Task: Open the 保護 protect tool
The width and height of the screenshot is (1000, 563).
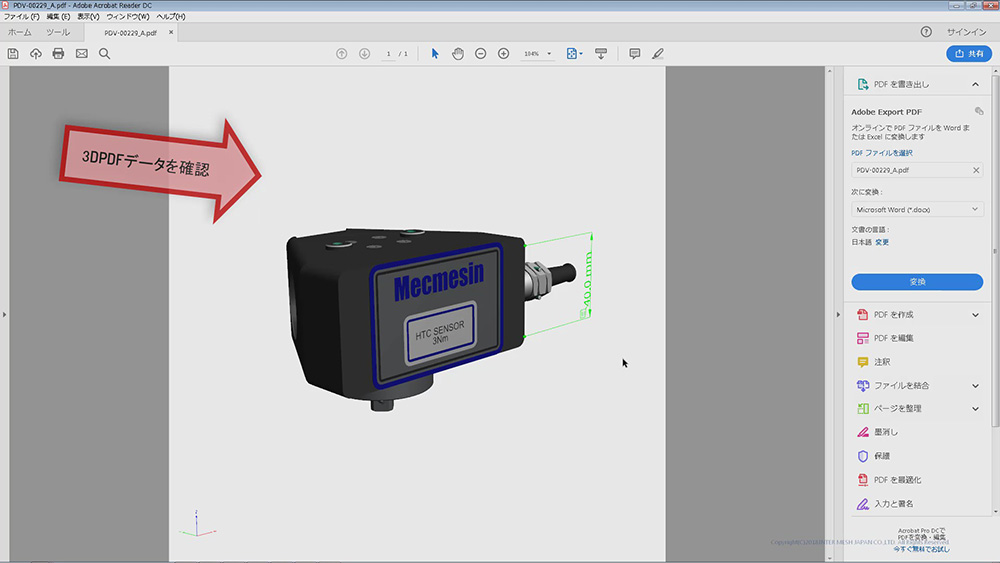Action: point(882,456)
